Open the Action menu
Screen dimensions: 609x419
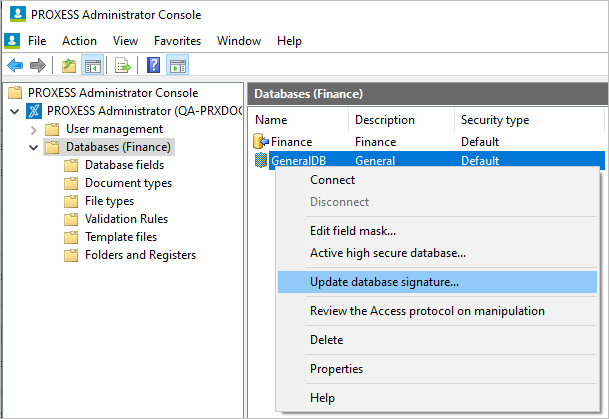pyautogui.click(x=79, y=41)
